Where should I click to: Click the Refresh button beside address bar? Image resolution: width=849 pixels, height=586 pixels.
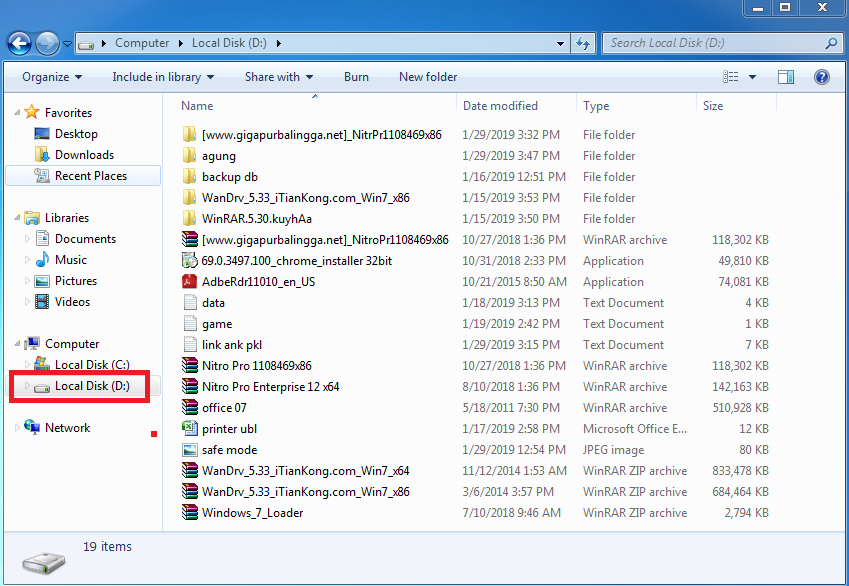pos(583,43)
